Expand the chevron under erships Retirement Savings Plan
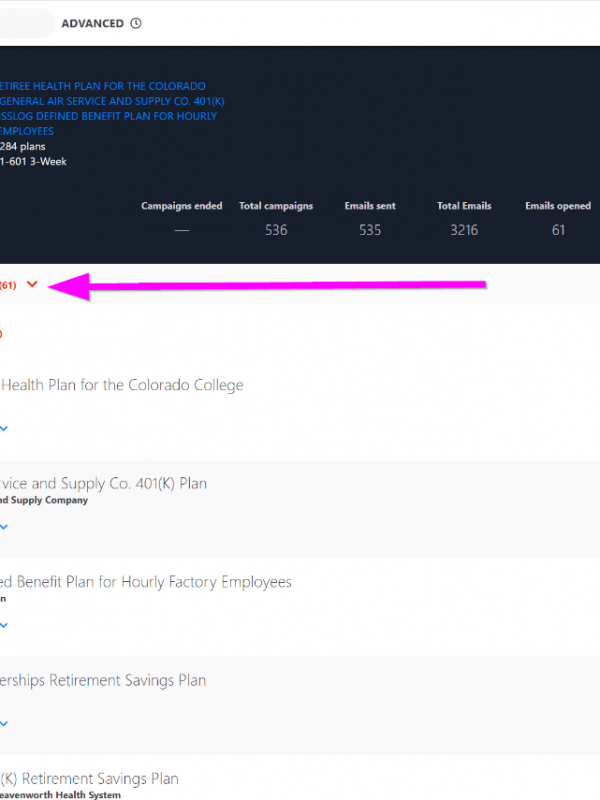The height and width of the screenshot is (800, 600). click(x=4, y=723)
